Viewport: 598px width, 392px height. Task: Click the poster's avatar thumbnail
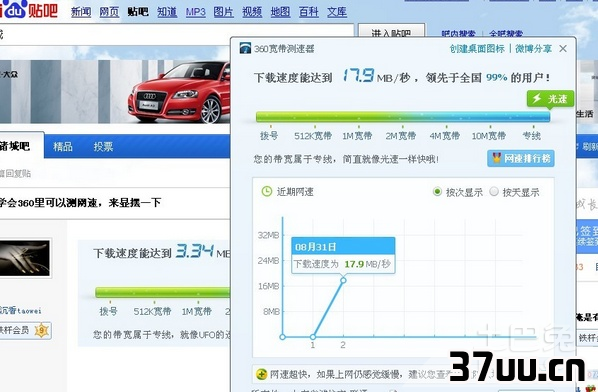coord(24,258)
